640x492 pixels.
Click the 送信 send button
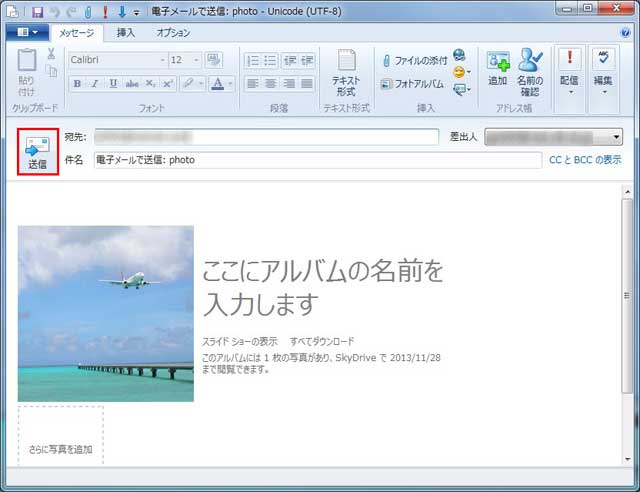pyautogui.click(x=37, y=151)
